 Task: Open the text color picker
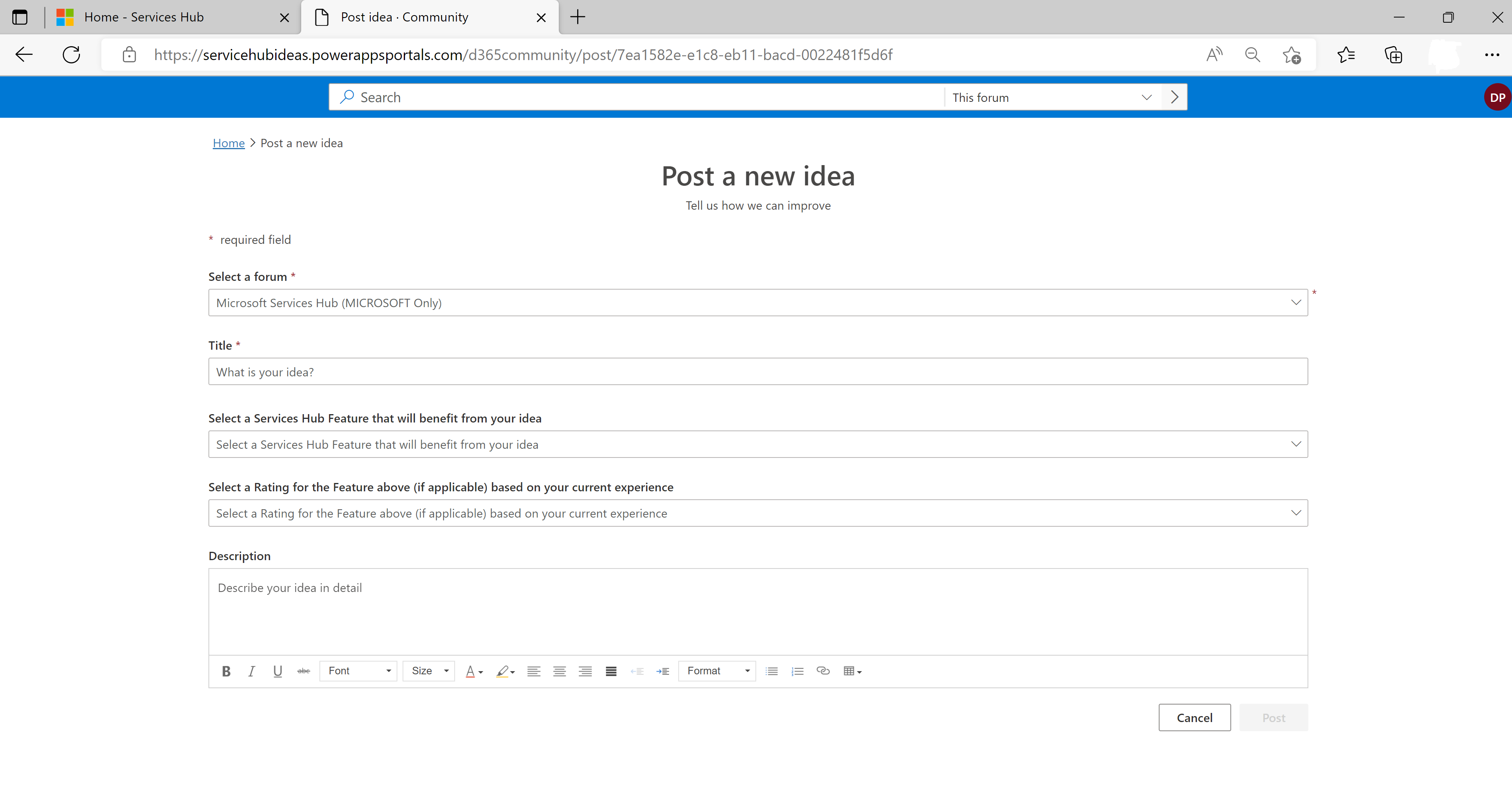coord(474,671)
